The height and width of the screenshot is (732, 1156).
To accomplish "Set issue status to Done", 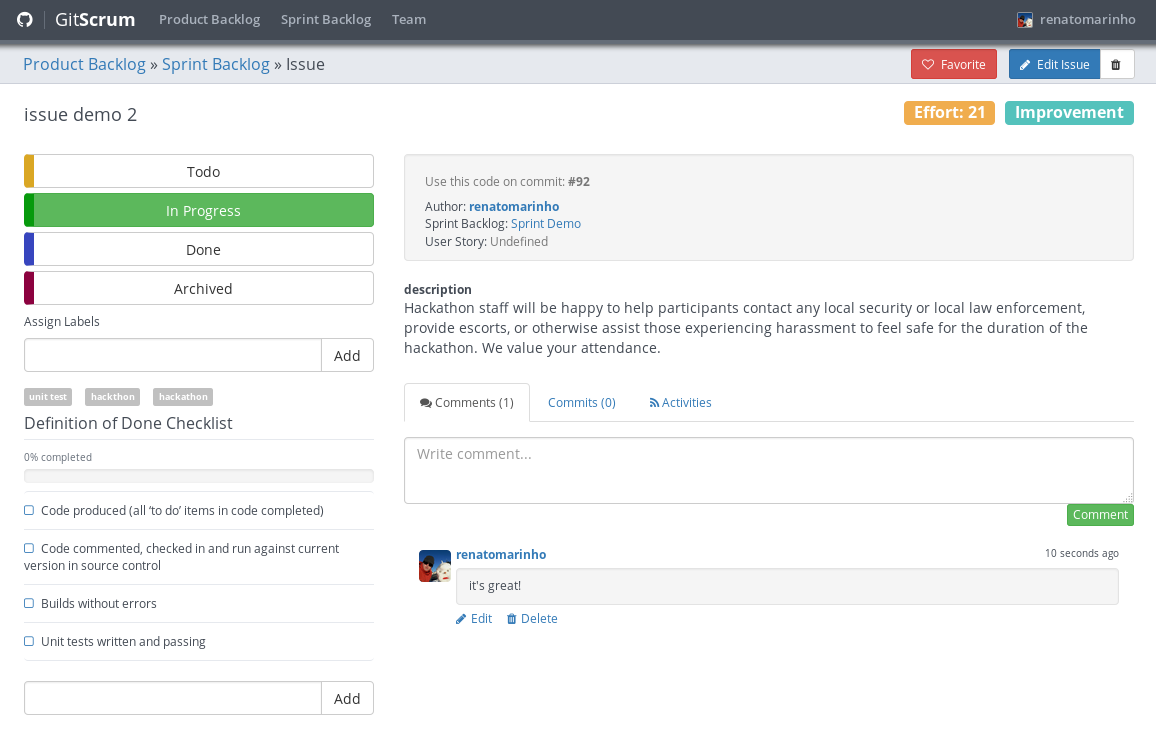I will coord(203,250).
